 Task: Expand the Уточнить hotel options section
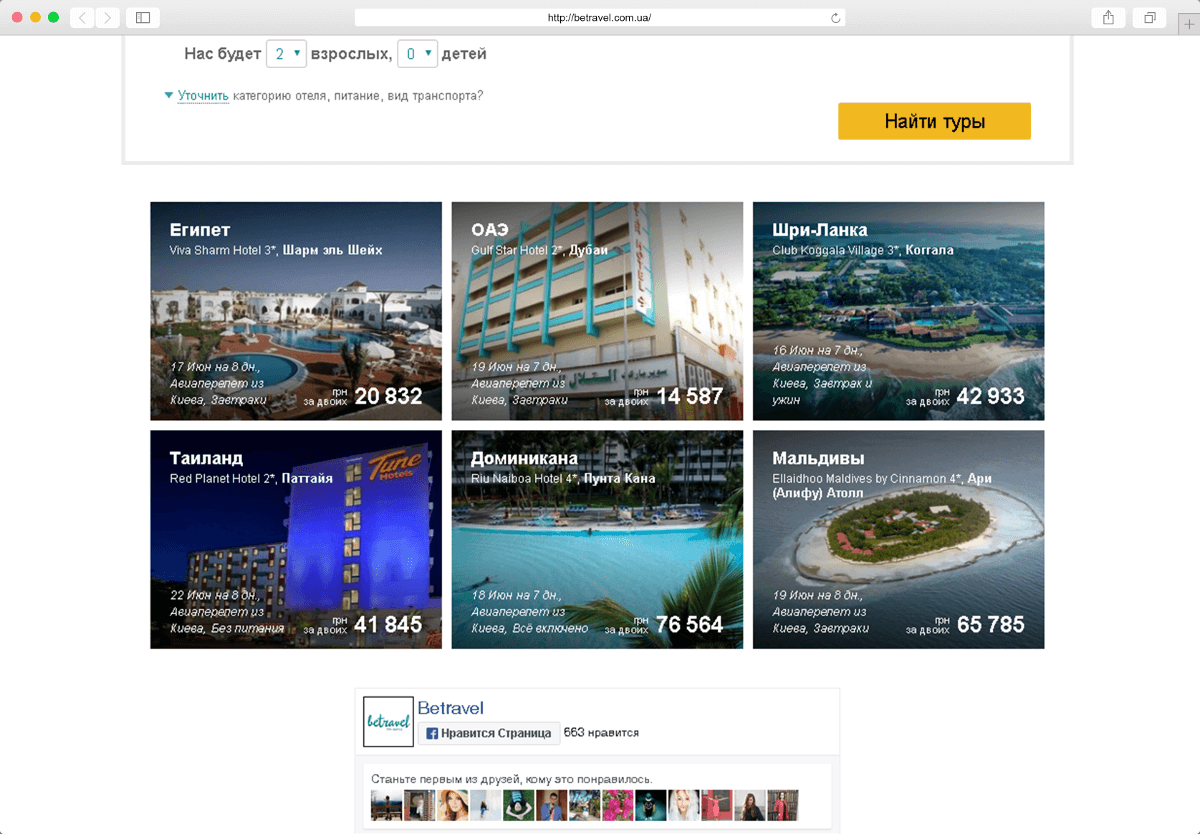point(203,96)
